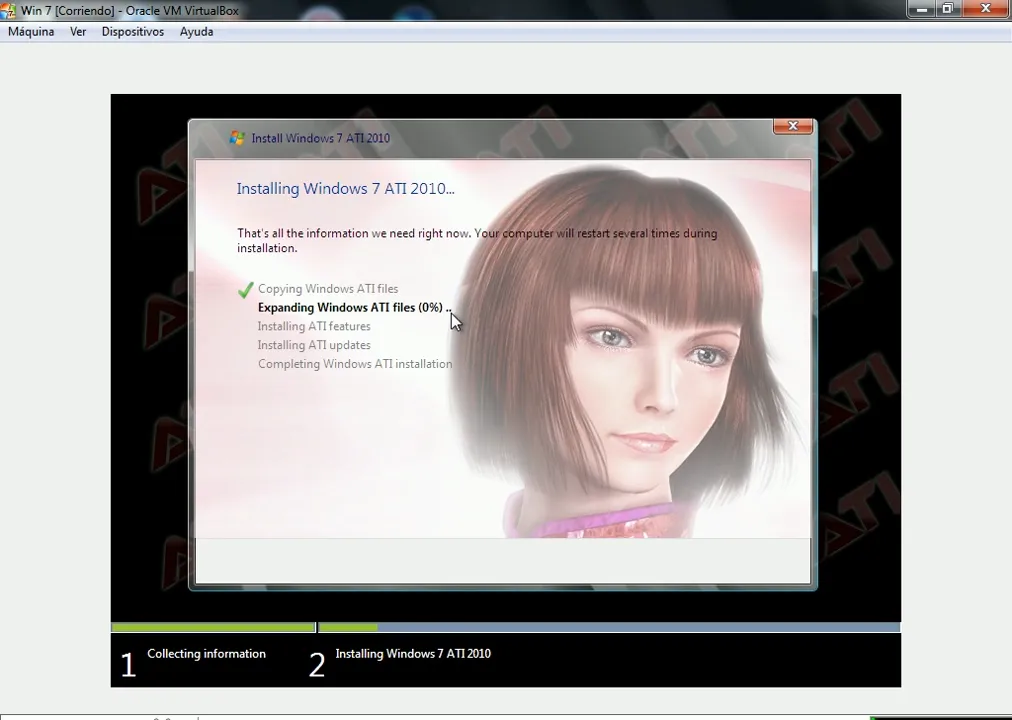Click stage 2 'Installing Windows 7 ATI 2010' label

[x=413, y=654]
